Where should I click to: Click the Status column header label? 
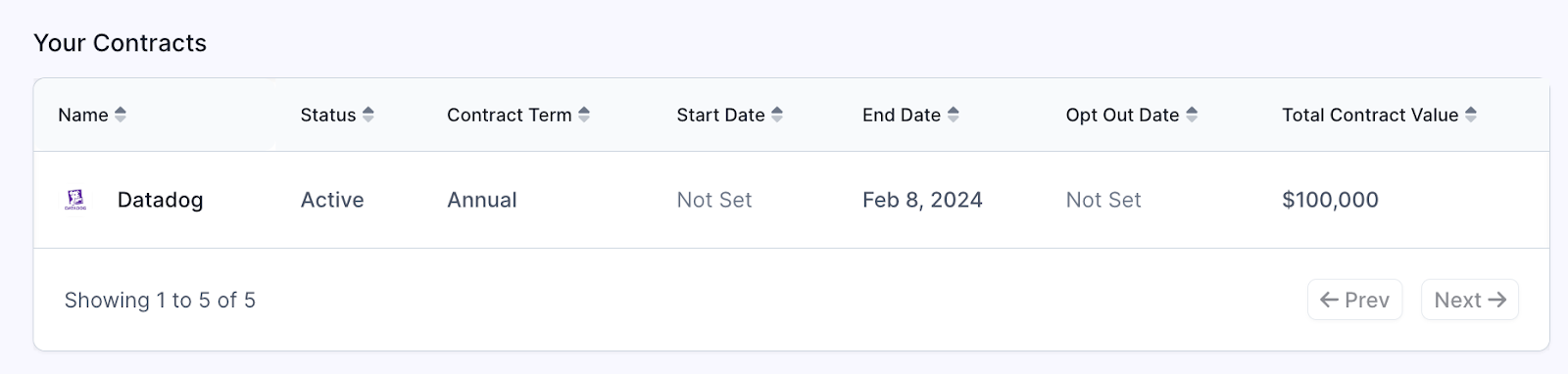(x=328, y=115)
